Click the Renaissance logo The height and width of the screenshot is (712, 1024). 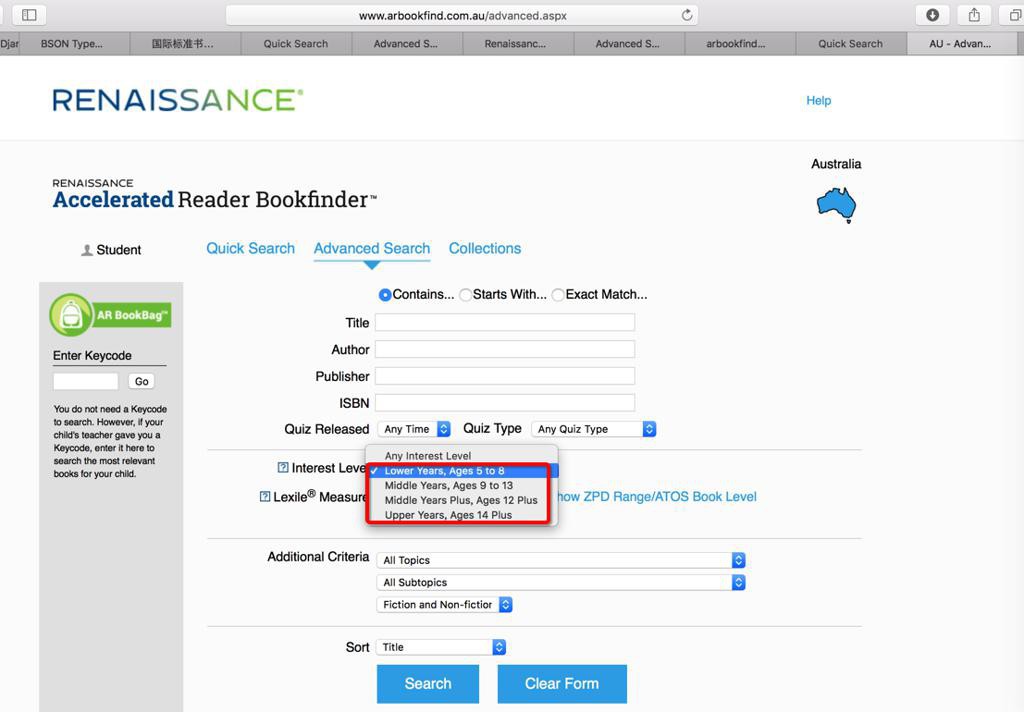click(178, 100)
